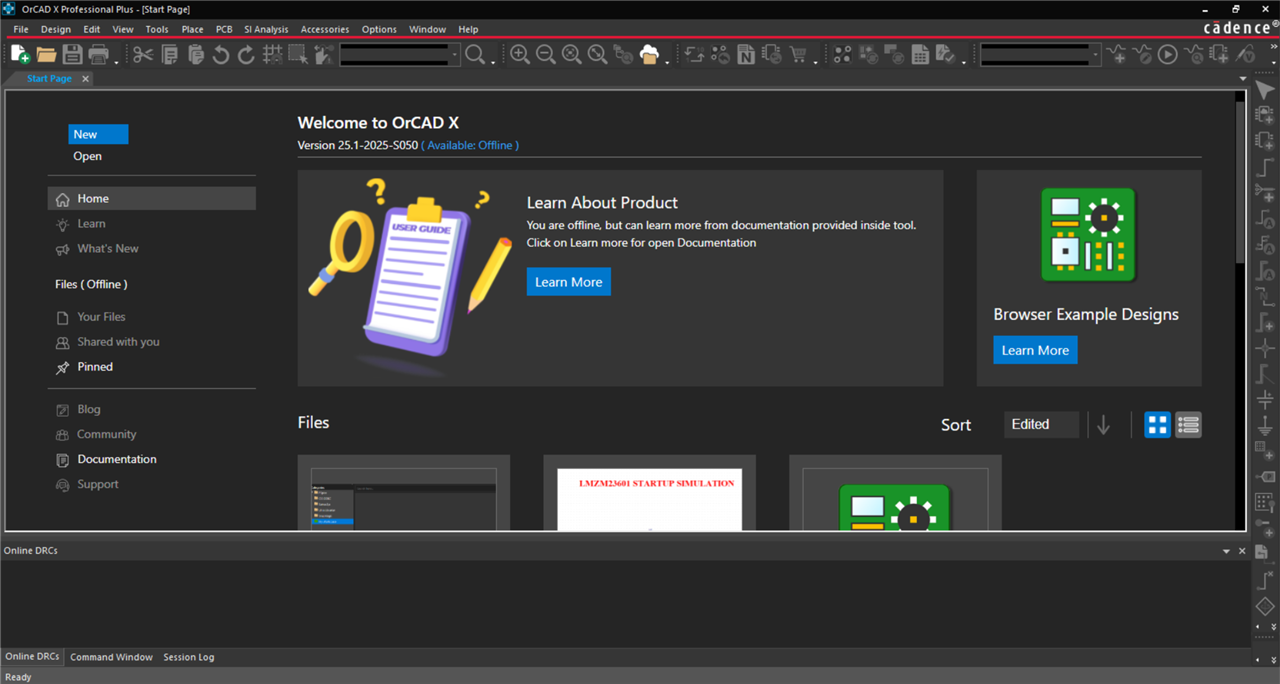This screenshot has width=1280, height=684.
Task: Open What's New in the sidebar
Action: click(x=108, y=248)
